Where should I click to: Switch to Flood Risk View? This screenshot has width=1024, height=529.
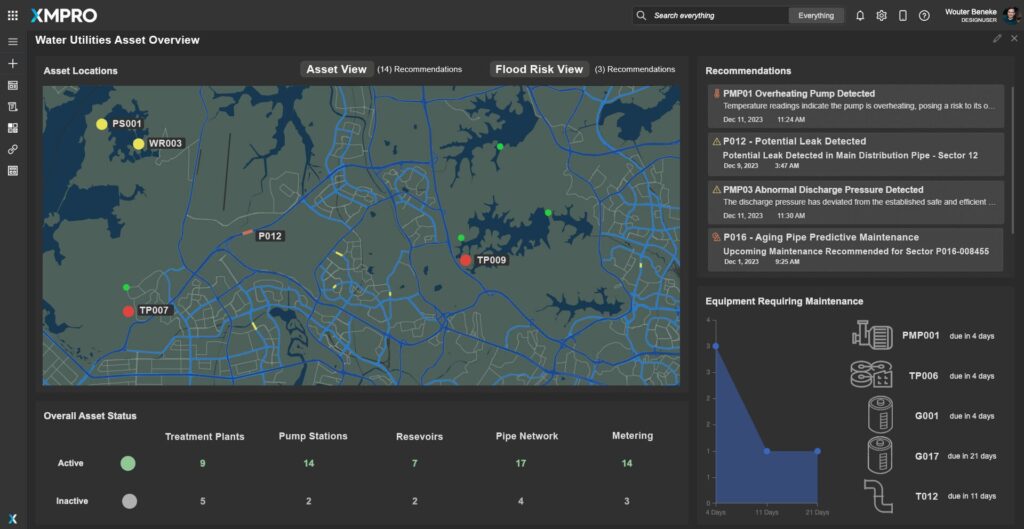(x=539, y=69)
